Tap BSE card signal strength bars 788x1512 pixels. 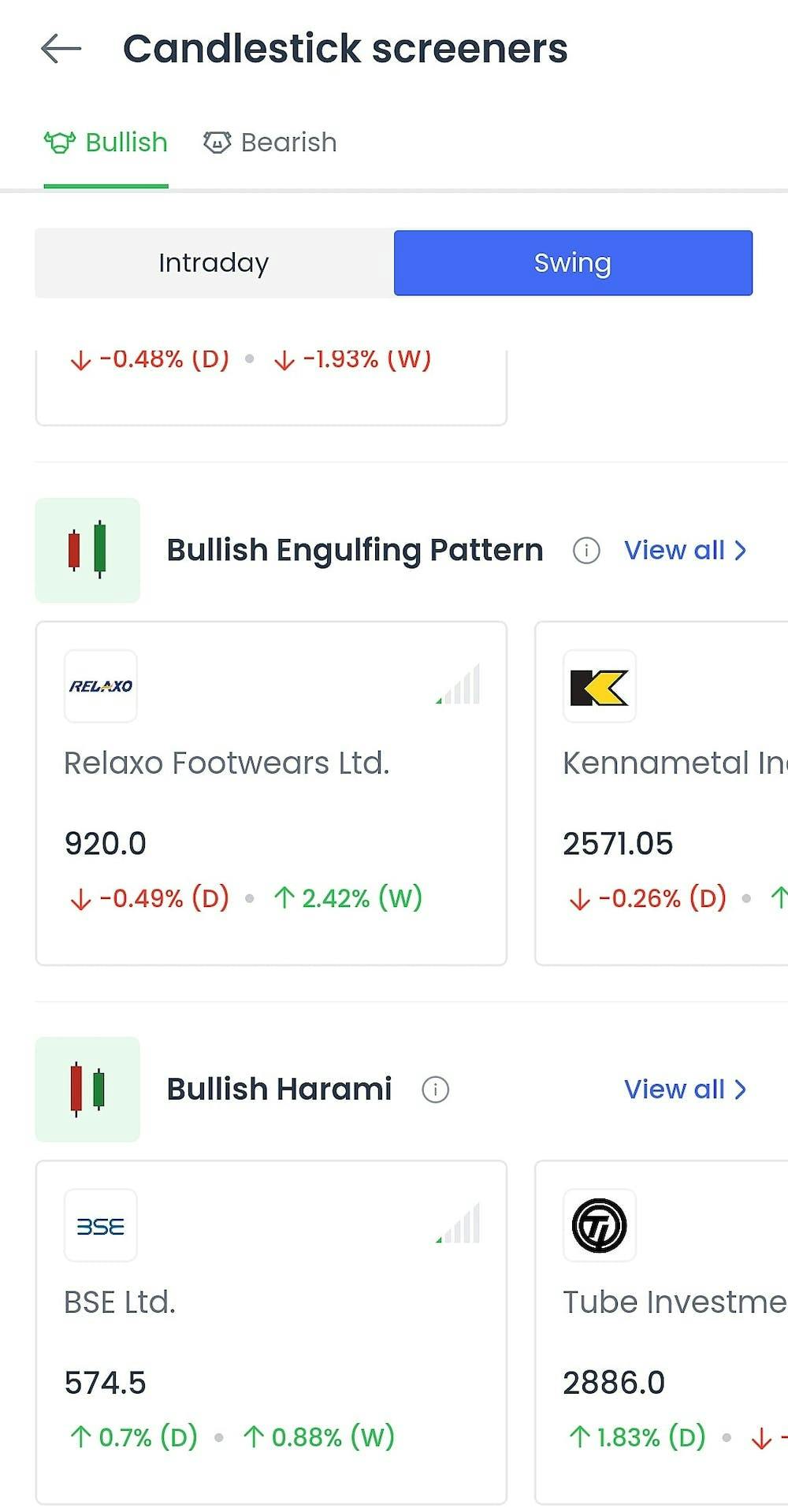pyautogui.click(x=459, y=1225)
